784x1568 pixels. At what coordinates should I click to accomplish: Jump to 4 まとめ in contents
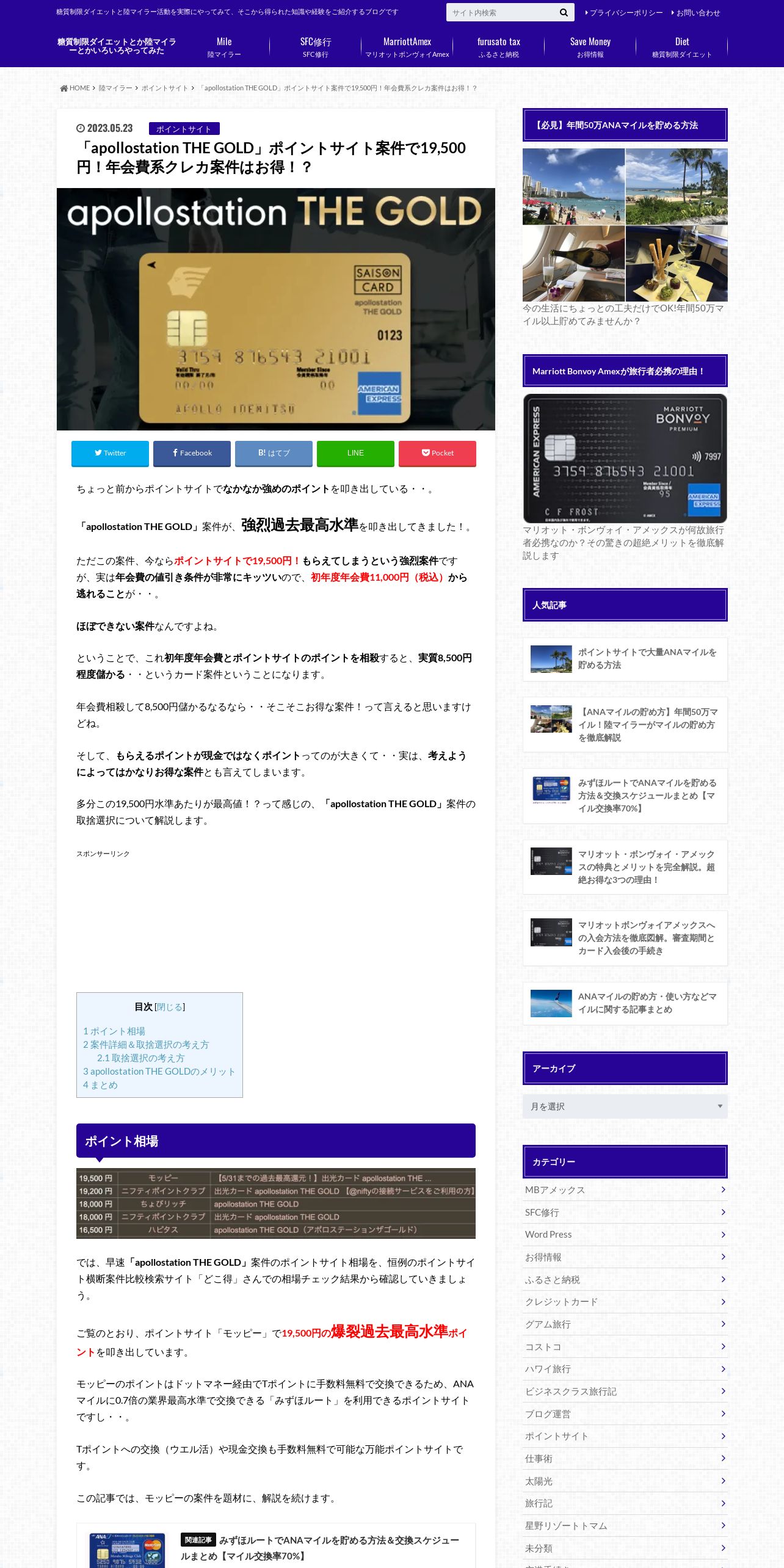click(x=100, y=1085)
